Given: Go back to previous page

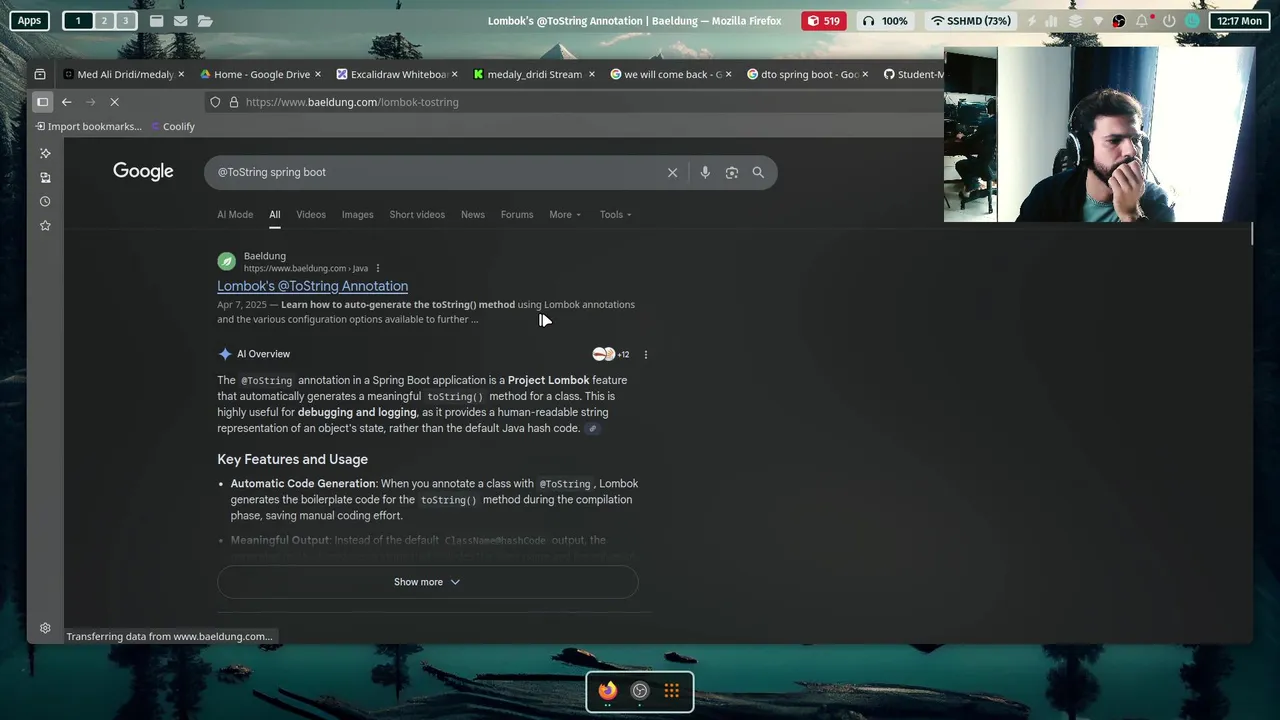Looking at the screenshot, I should pos(66,102).
